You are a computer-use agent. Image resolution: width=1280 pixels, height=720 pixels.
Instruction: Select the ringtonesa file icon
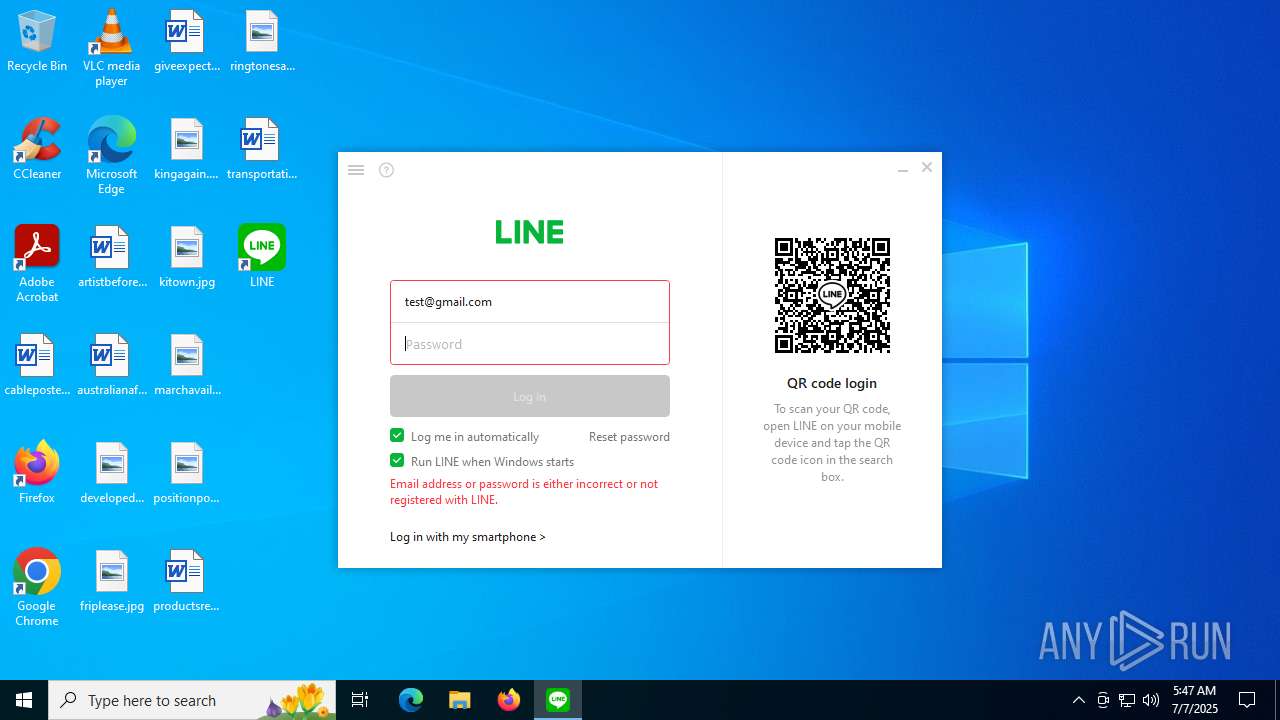click(x=262, y=42)
